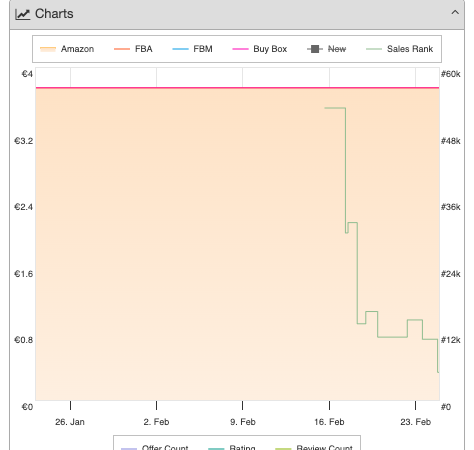Click the €1.6 price axis label

pyautogui.click(x=24, y=274)
